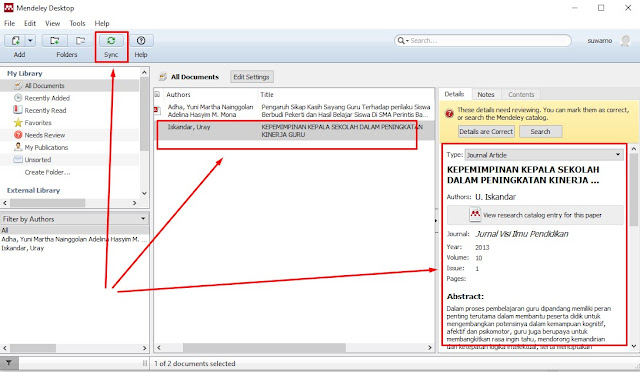This screenshot has height=372, width=640.
Task: Select the KEPEMIMPINAN KEPALA SEKOLAH document row
Action: pyautogui.click(x=294, y=131)
